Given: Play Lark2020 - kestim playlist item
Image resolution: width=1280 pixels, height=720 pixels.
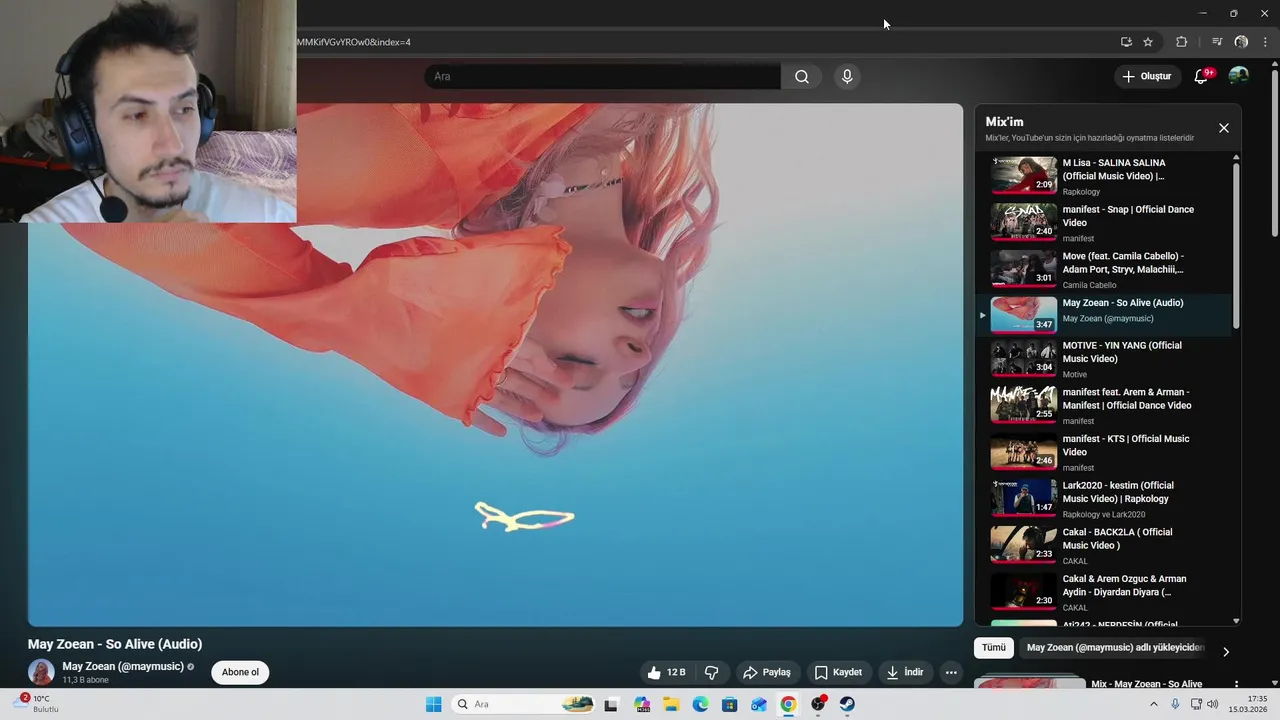Looking at the screenshot, I should 1104,499.
